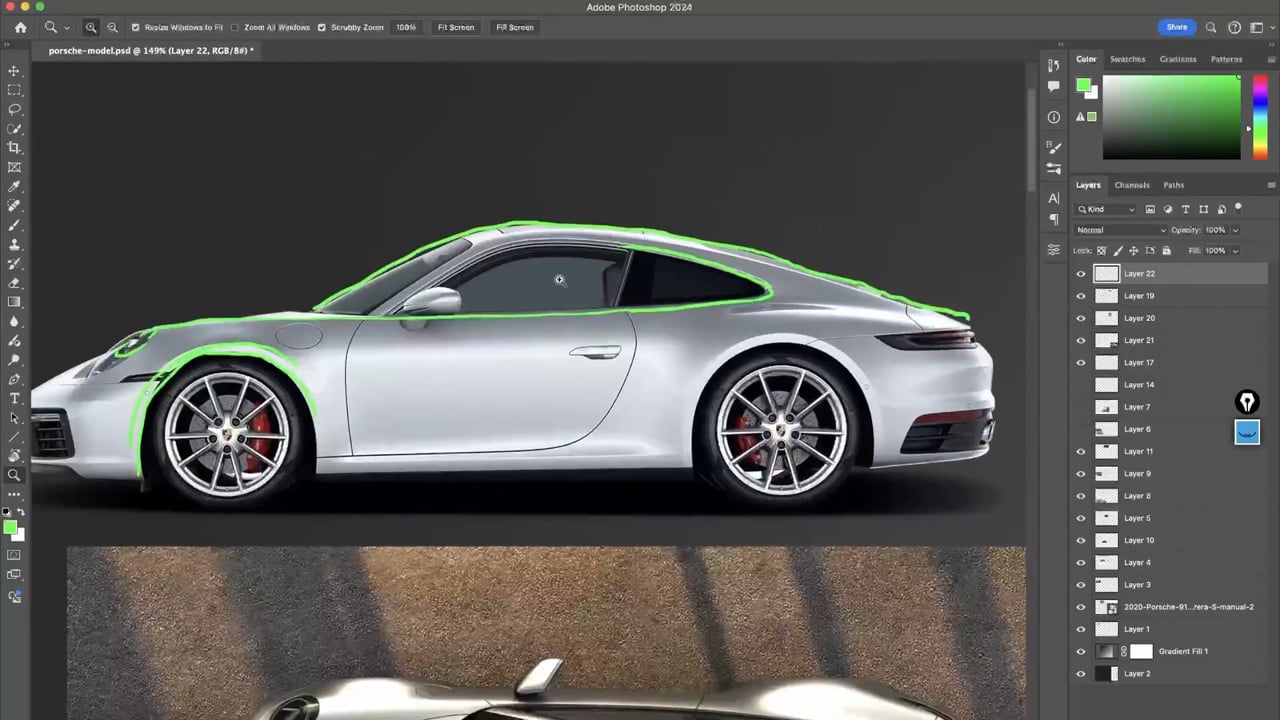Enable the Resize Windows to Fit checkbox
The width and height of the screenshot is (1280, 720).
pyautogui.click(x=136, y=27)
